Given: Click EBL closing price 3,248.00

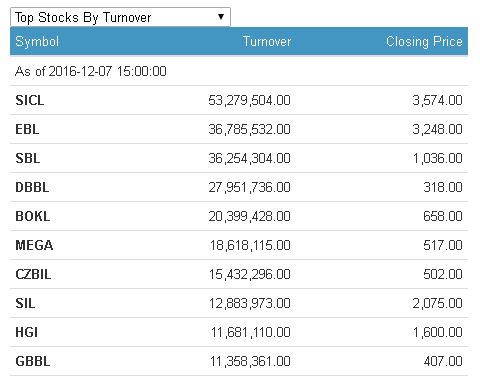Looking at the screenshot, I should pyautogui.click(x=437, y=129).
